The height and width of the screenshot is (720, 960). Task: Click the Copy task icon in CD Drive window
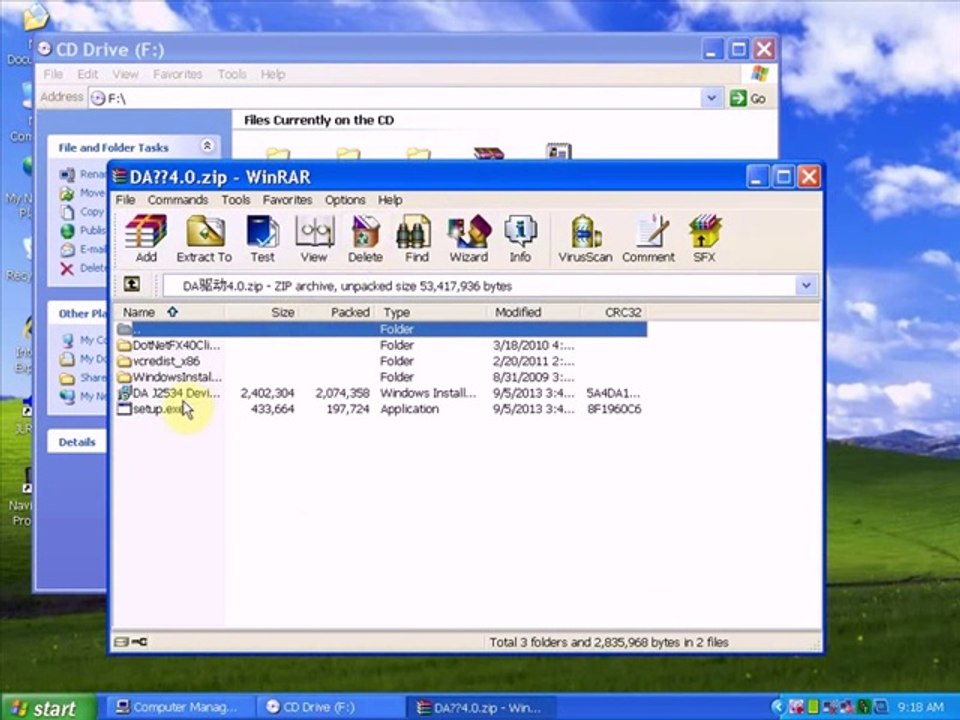[67, 212]
